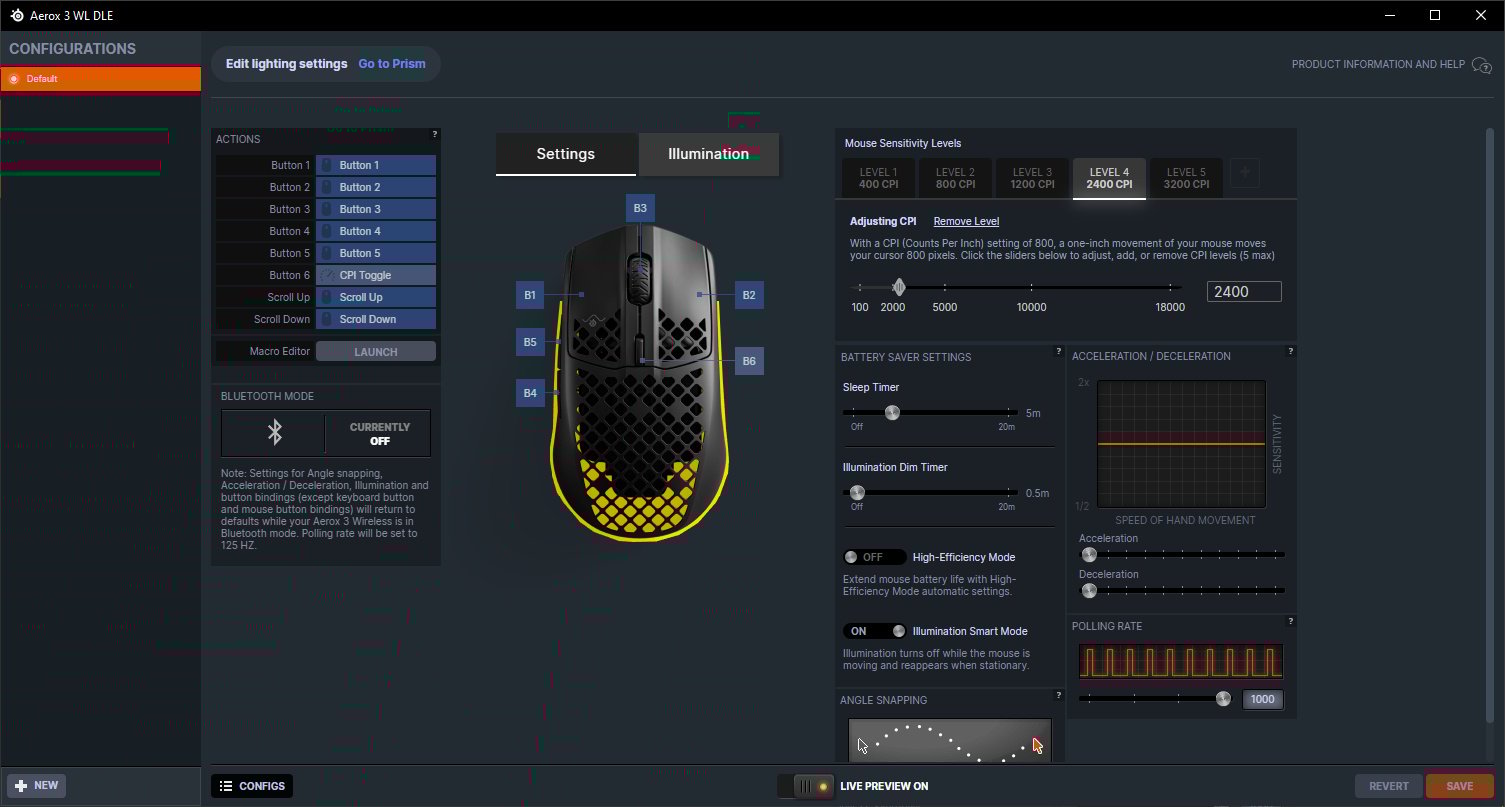The height and width of the screenshot is (807, 1505).
Task: Click the Acceleration slider handle
Action: [x=1090, y=554]
